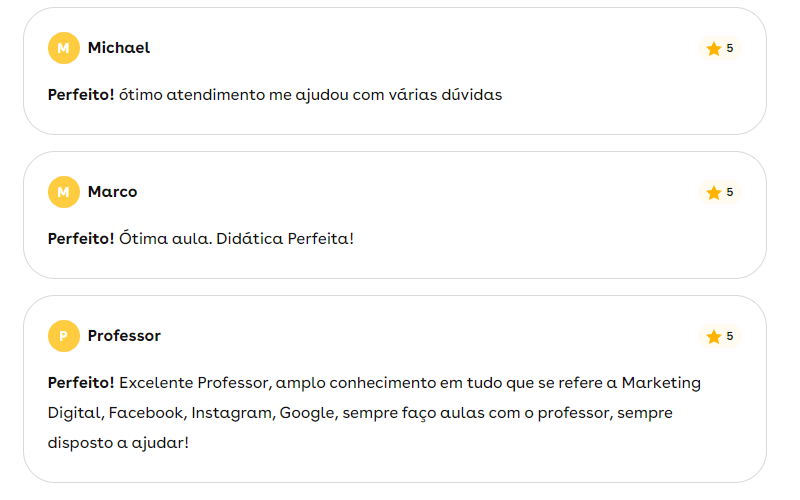This screenshot has height=500, width=800.
Task: Click the text "ótimo atendimento me ajudou"
Action: coord(222,96)
